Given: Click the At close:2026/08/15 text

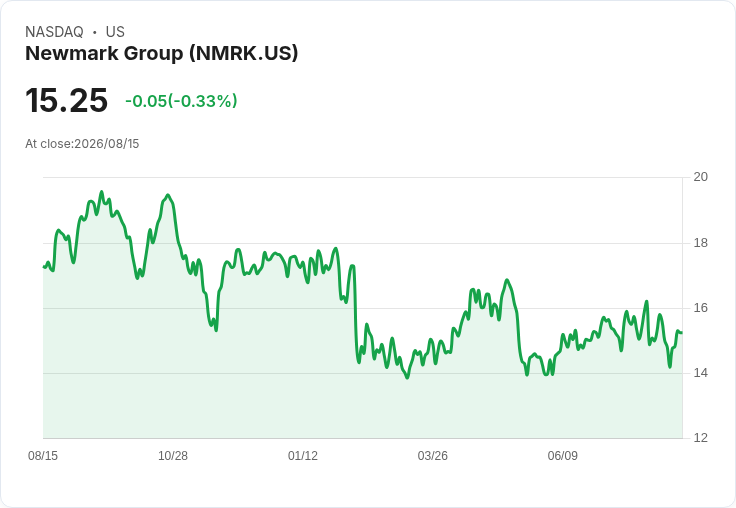Looking at the screenshot, I should (82, 144).
